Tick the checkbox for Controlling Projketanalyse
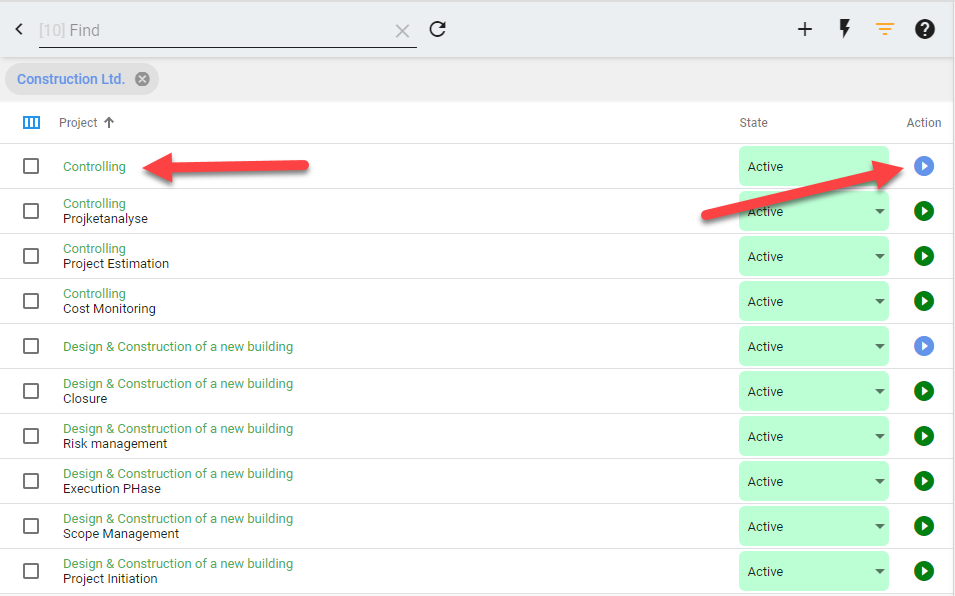The height and width of the screenshot is (596, 955). coord(31,211)
